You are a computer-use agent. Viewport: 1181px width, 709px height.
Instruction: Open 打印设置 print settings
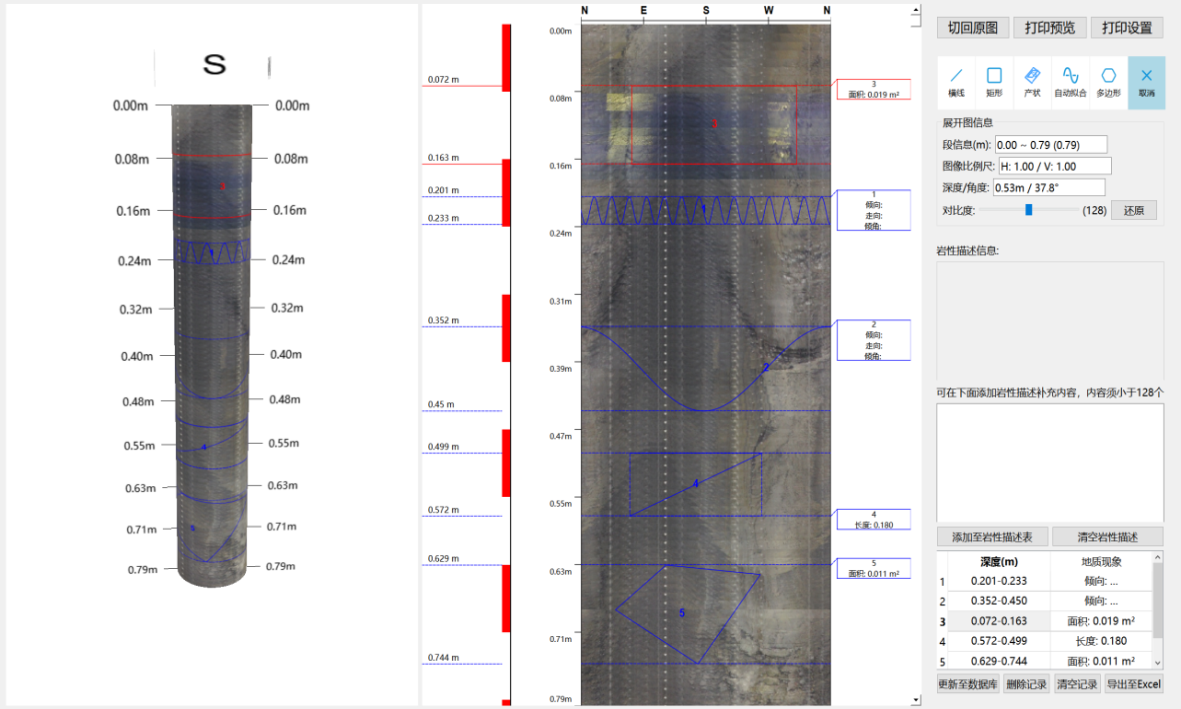pos(1126,28)
